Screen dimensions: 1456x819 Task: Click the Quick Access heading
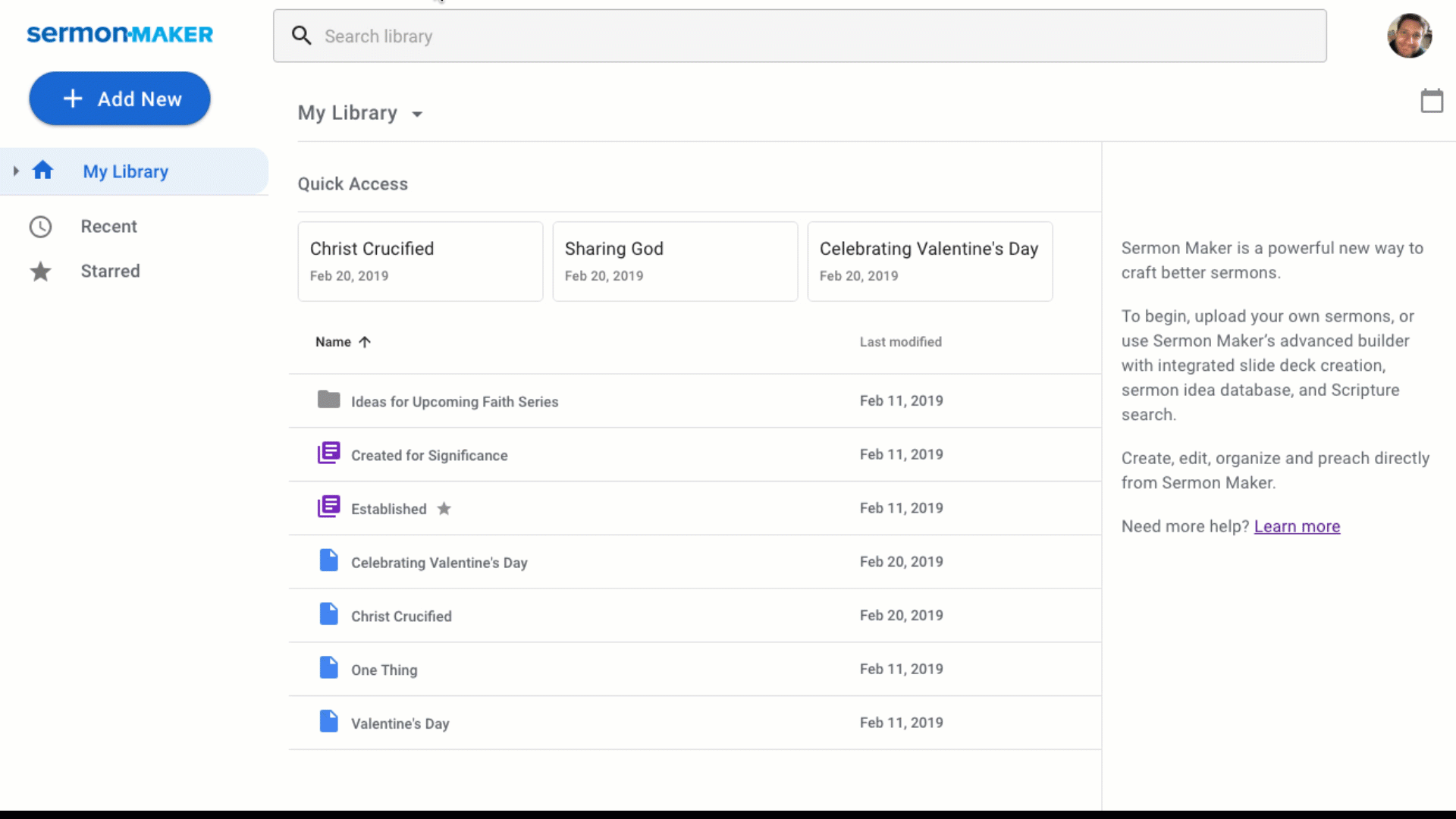coord(353,184)
